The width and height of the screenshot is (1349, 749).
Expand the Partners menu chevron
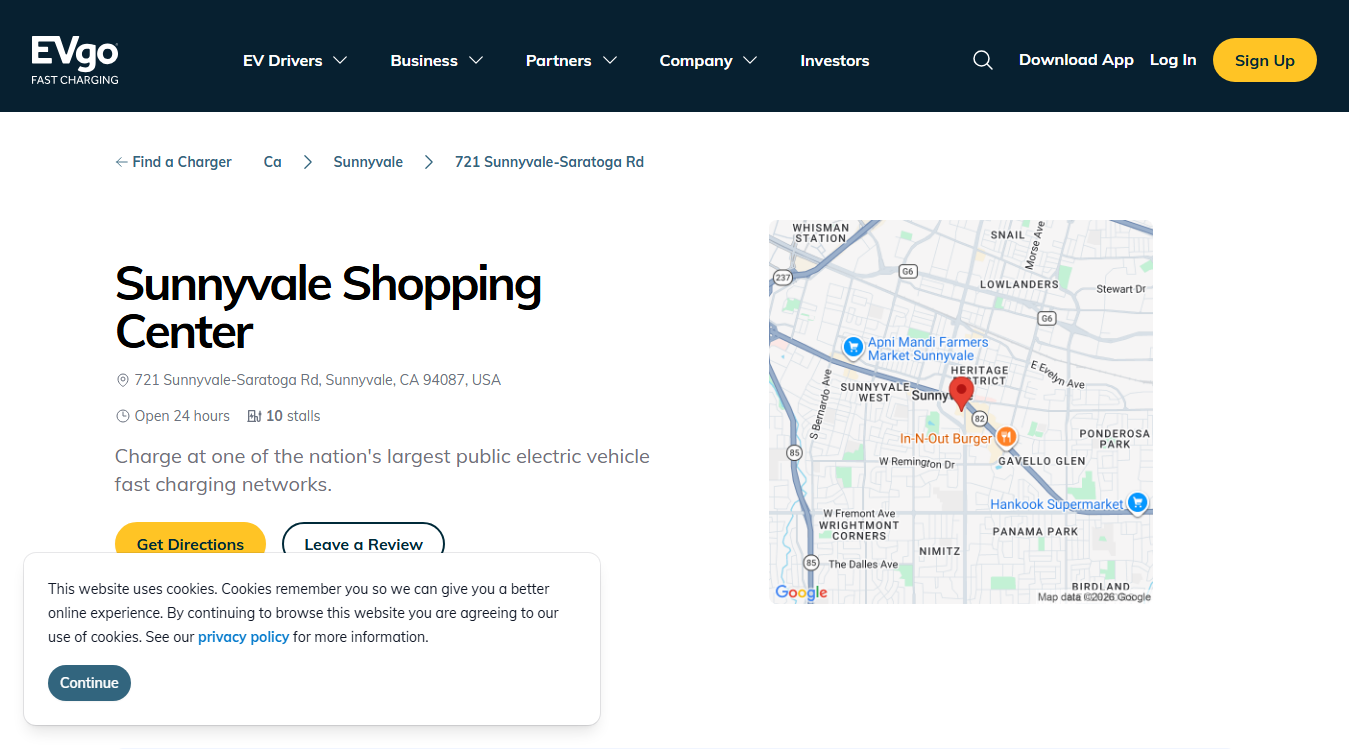610,60
